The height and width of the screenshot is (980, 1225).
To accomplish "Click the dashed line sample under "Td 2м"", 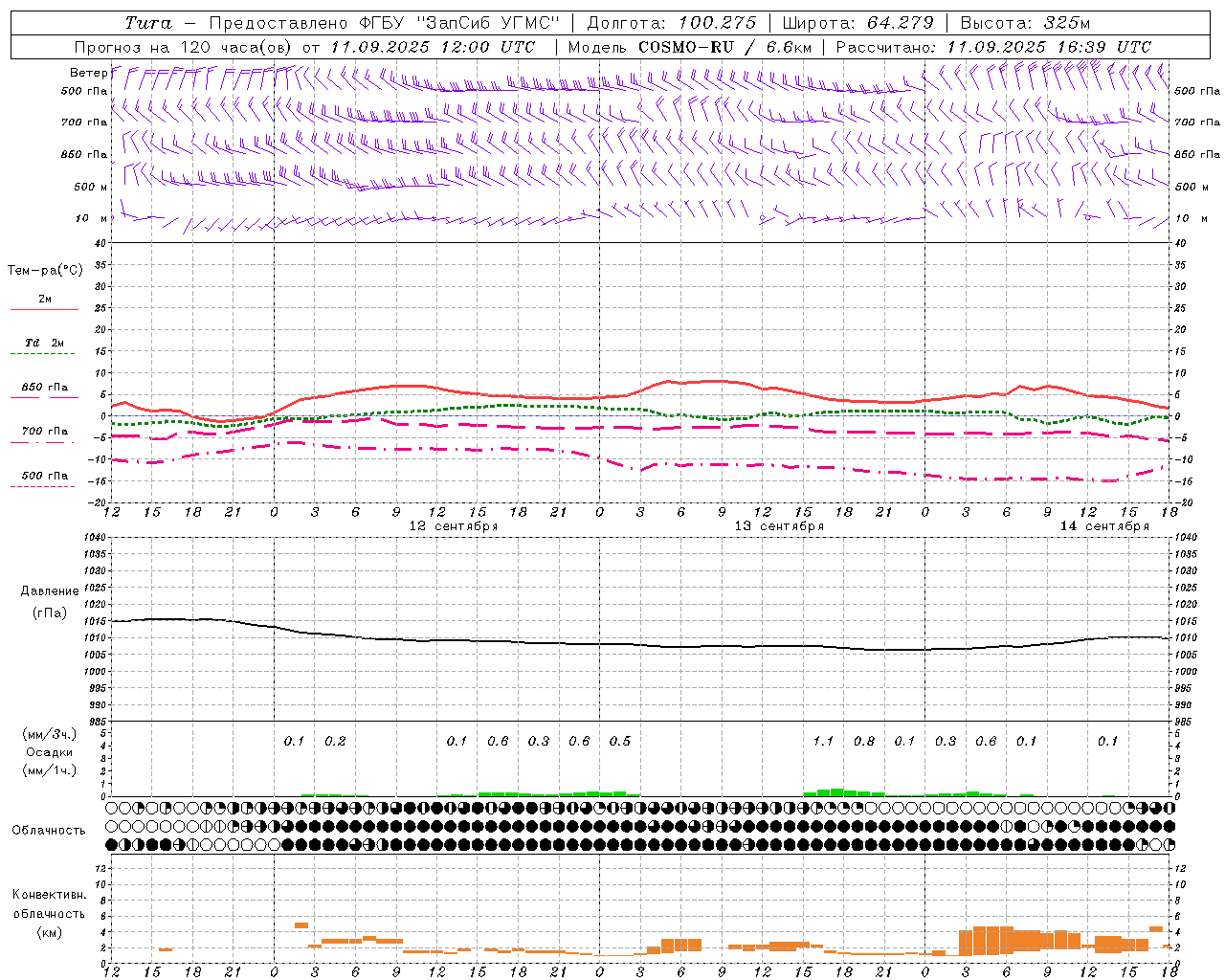I will (42, 354).
